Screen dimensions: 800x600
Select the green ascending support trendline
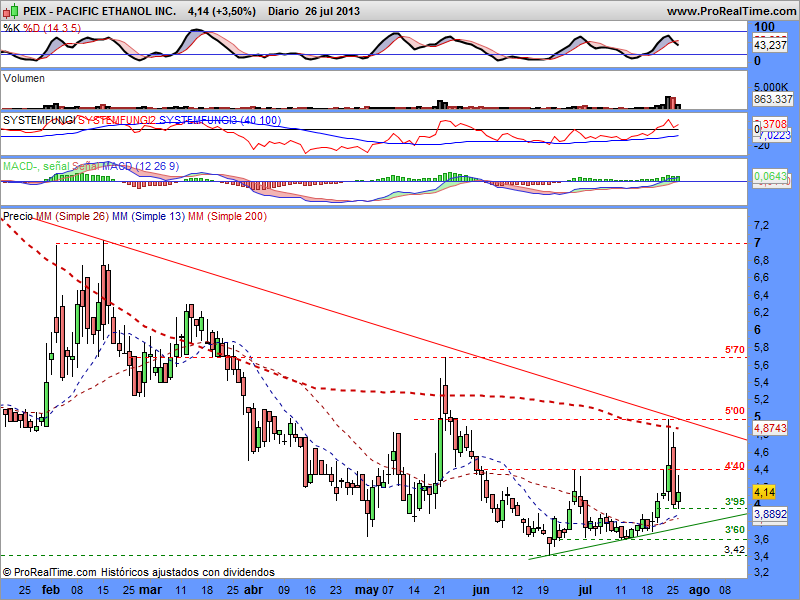tap(638, 536)
